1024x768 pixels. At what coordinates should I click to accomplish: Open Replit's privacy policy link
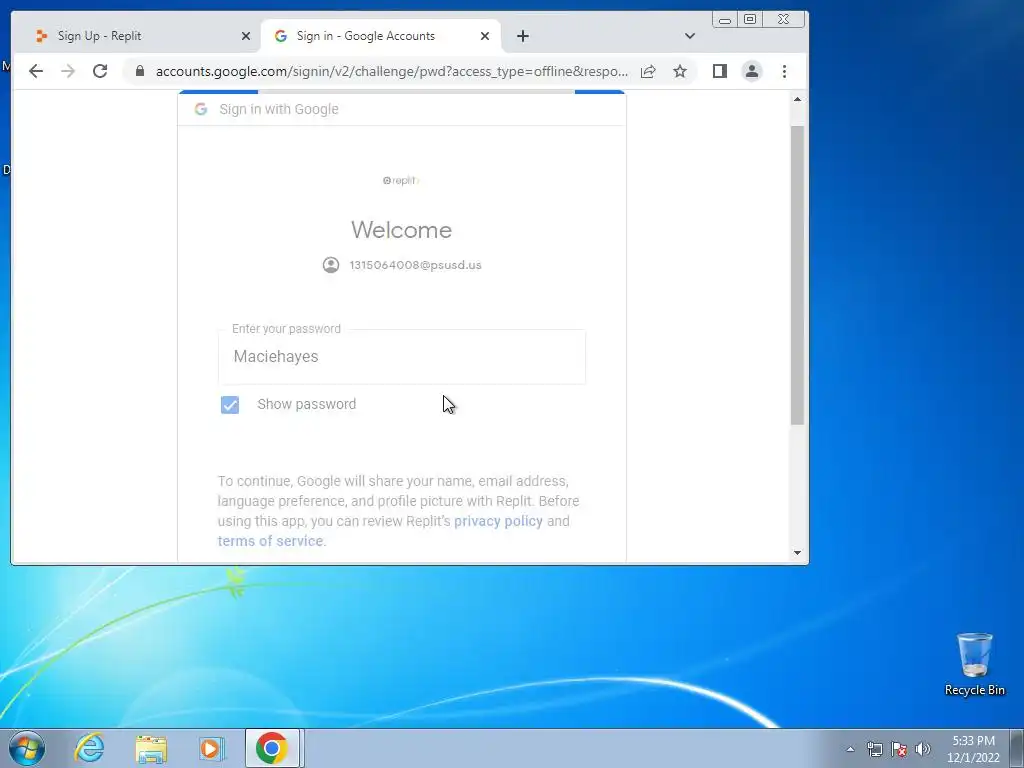[x=498, y=521]
